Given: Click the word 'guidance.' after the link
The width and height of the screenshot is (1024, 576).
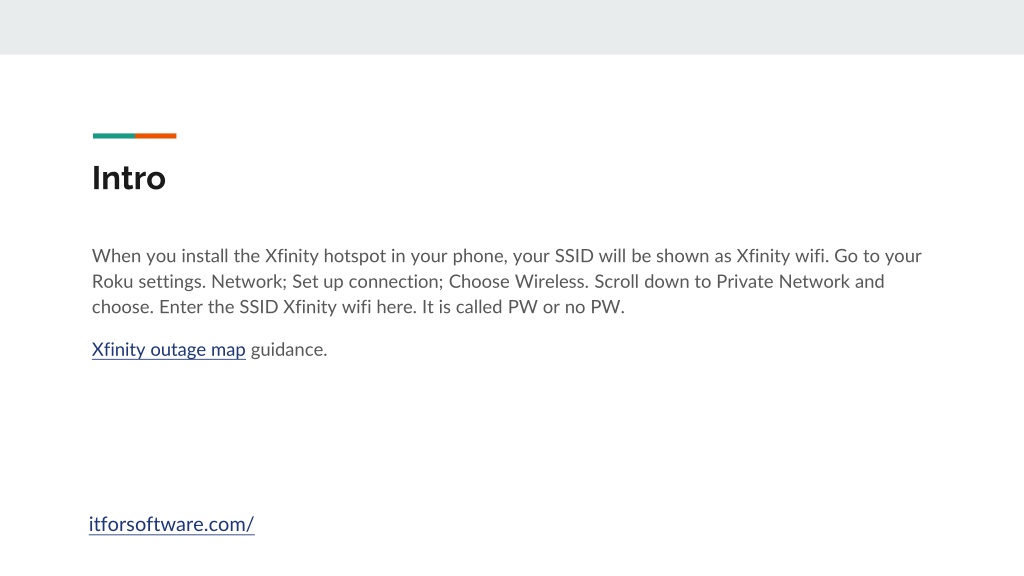Looking at the screenshot, I should [x=289, y=350].
